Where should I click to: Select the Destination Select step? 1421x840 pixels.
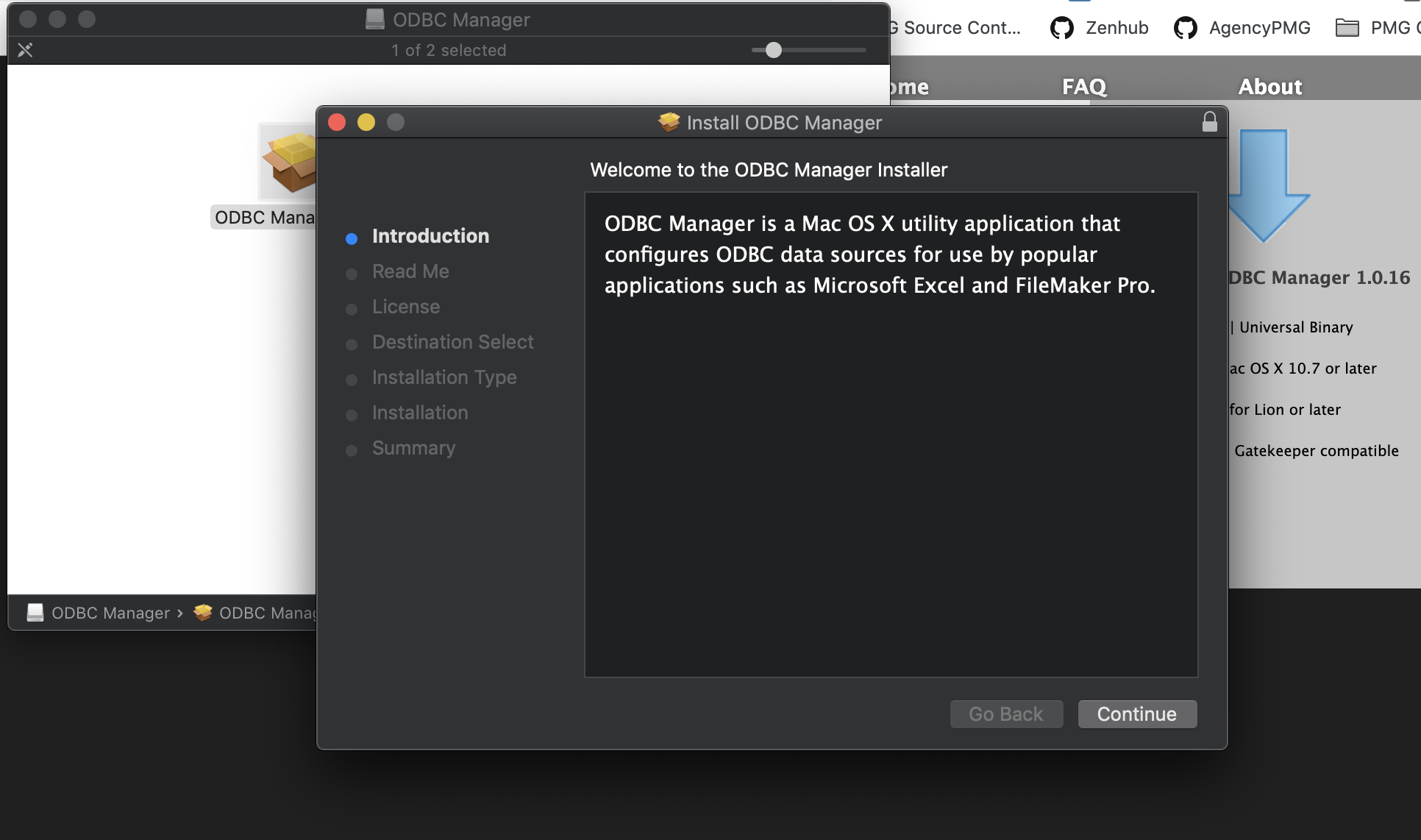point(453,342)
